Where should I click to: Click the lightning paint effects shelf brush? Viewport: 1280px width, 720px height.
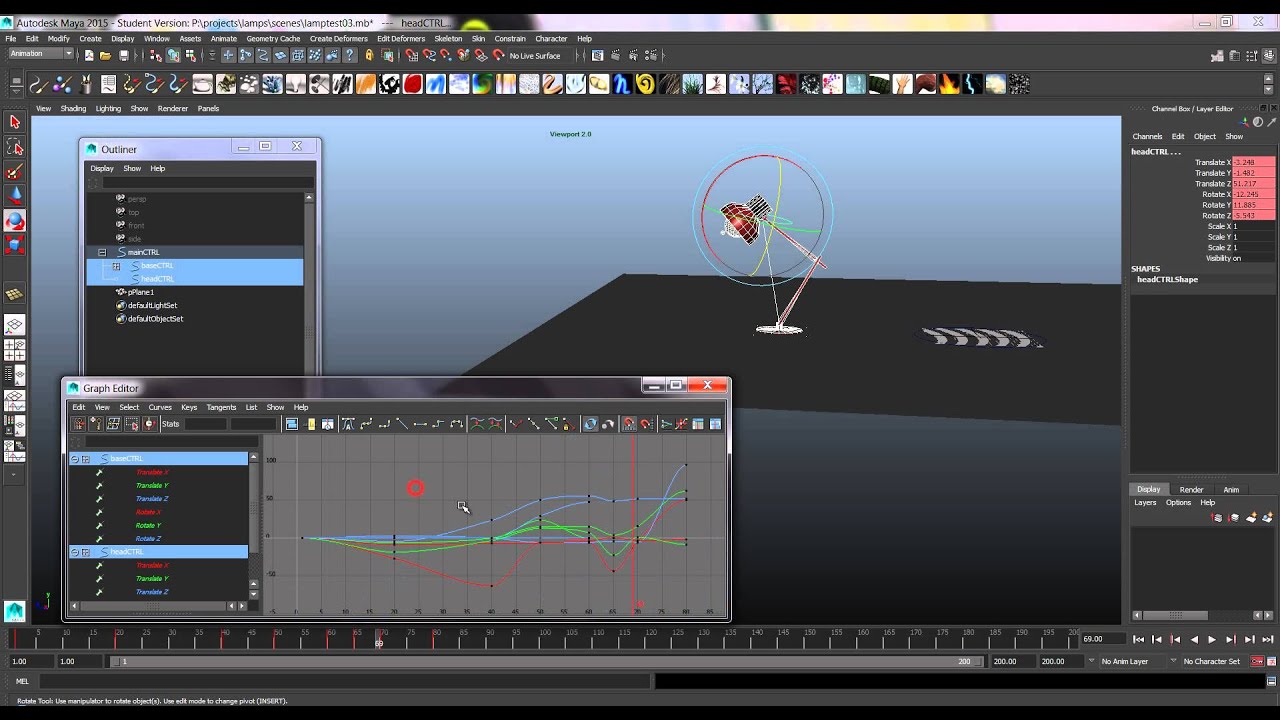(972, 85)
